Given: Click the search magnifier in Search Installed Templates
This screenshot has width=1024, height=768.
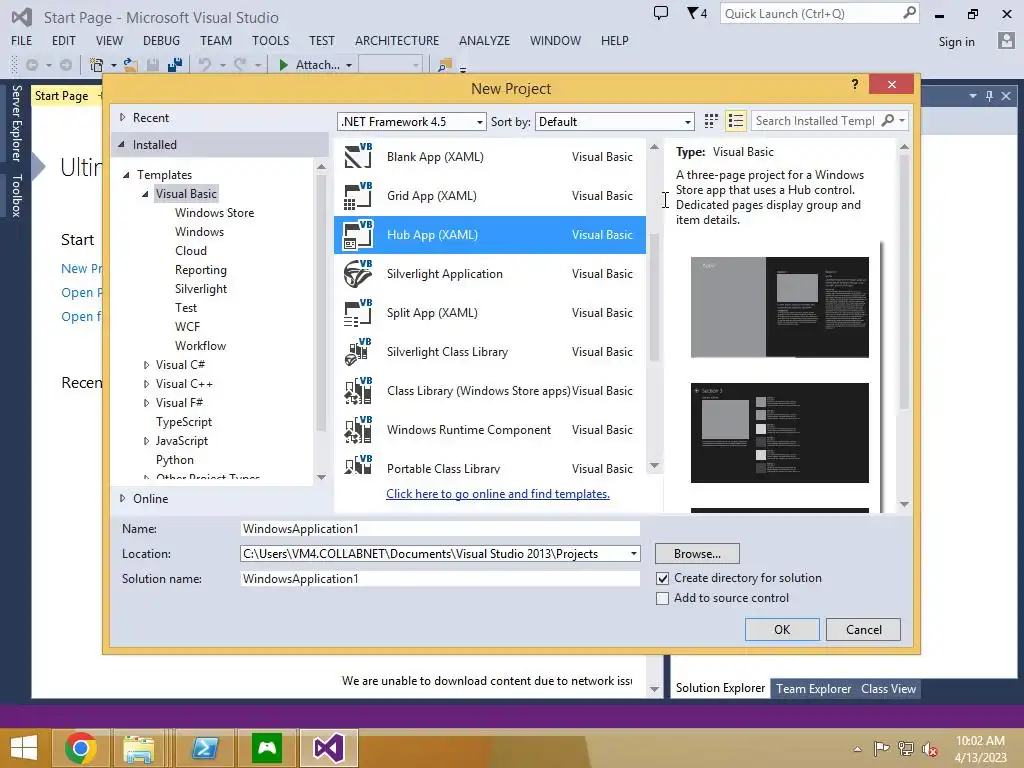Looking at the screenshot, I should click(x=888, y=120).
